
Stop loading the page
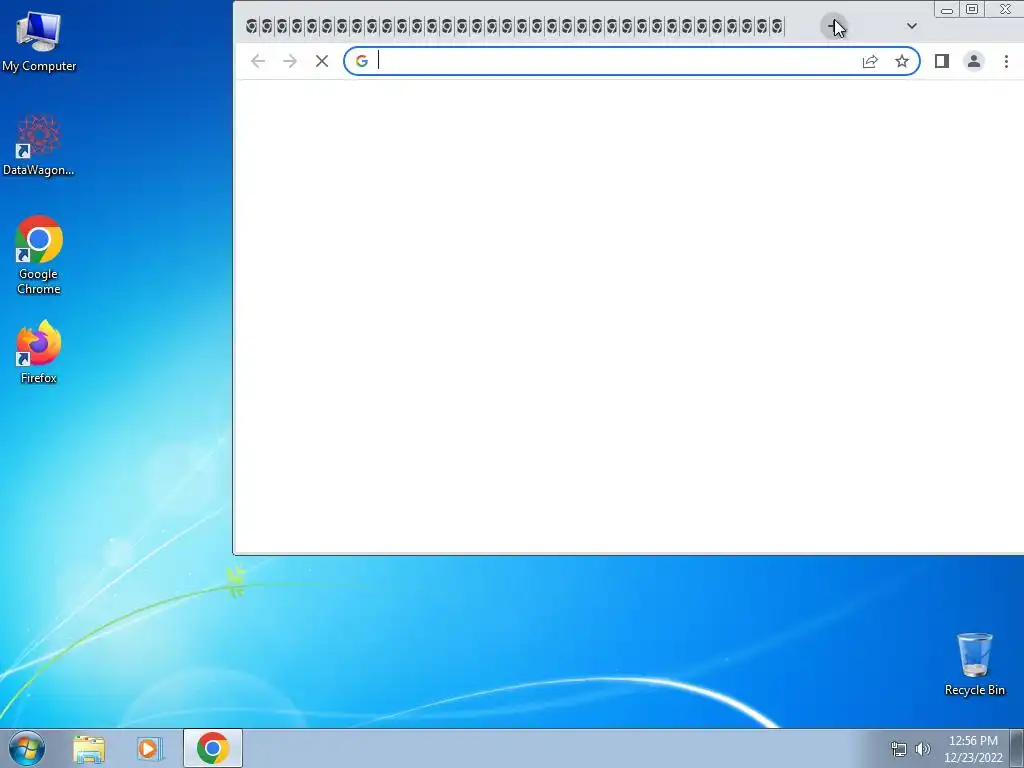(322, 61)
